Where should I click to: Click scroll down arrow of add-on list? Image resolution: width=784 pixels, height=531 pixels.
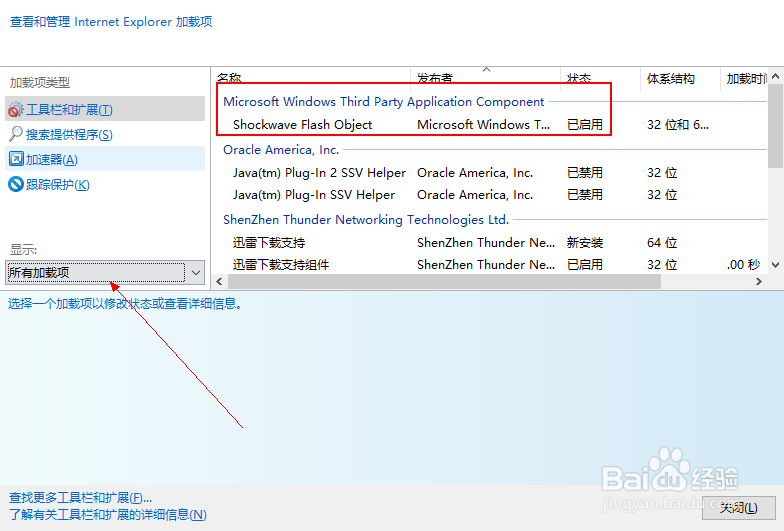pyautogui.click(x=776, y=265)
